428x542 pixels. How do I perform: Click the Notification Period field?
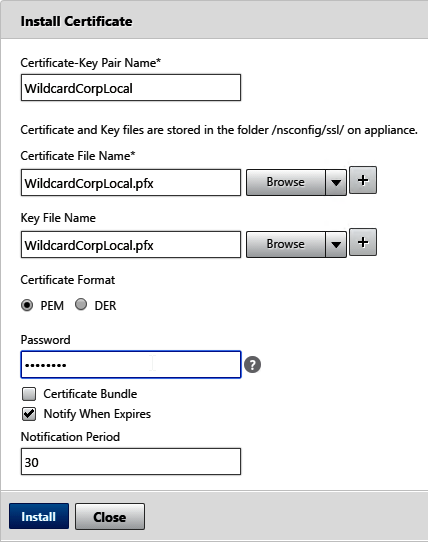[x=131, y=461]
